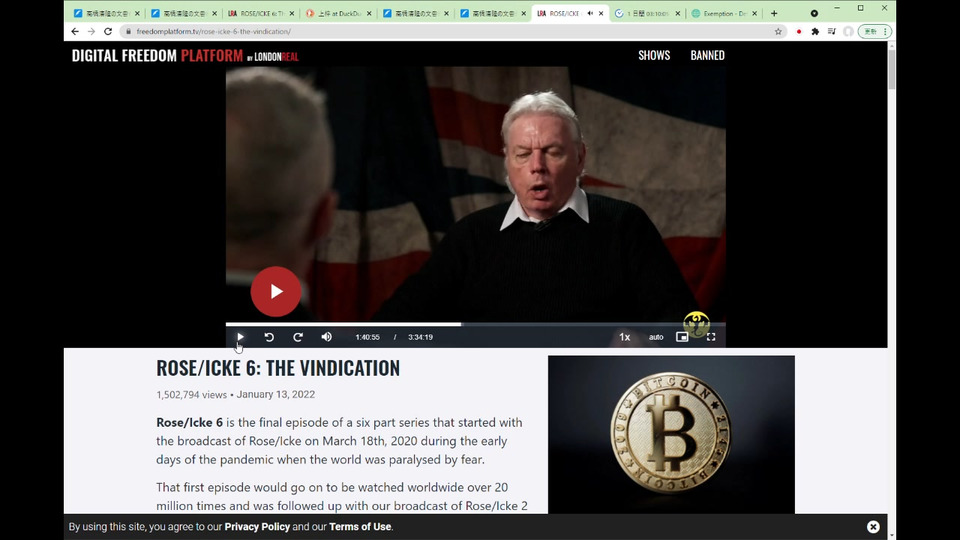Image resolution: width=960 pixels, height=540 pixels.
Task: Open the BANNED menu
Action: [707, 55]
